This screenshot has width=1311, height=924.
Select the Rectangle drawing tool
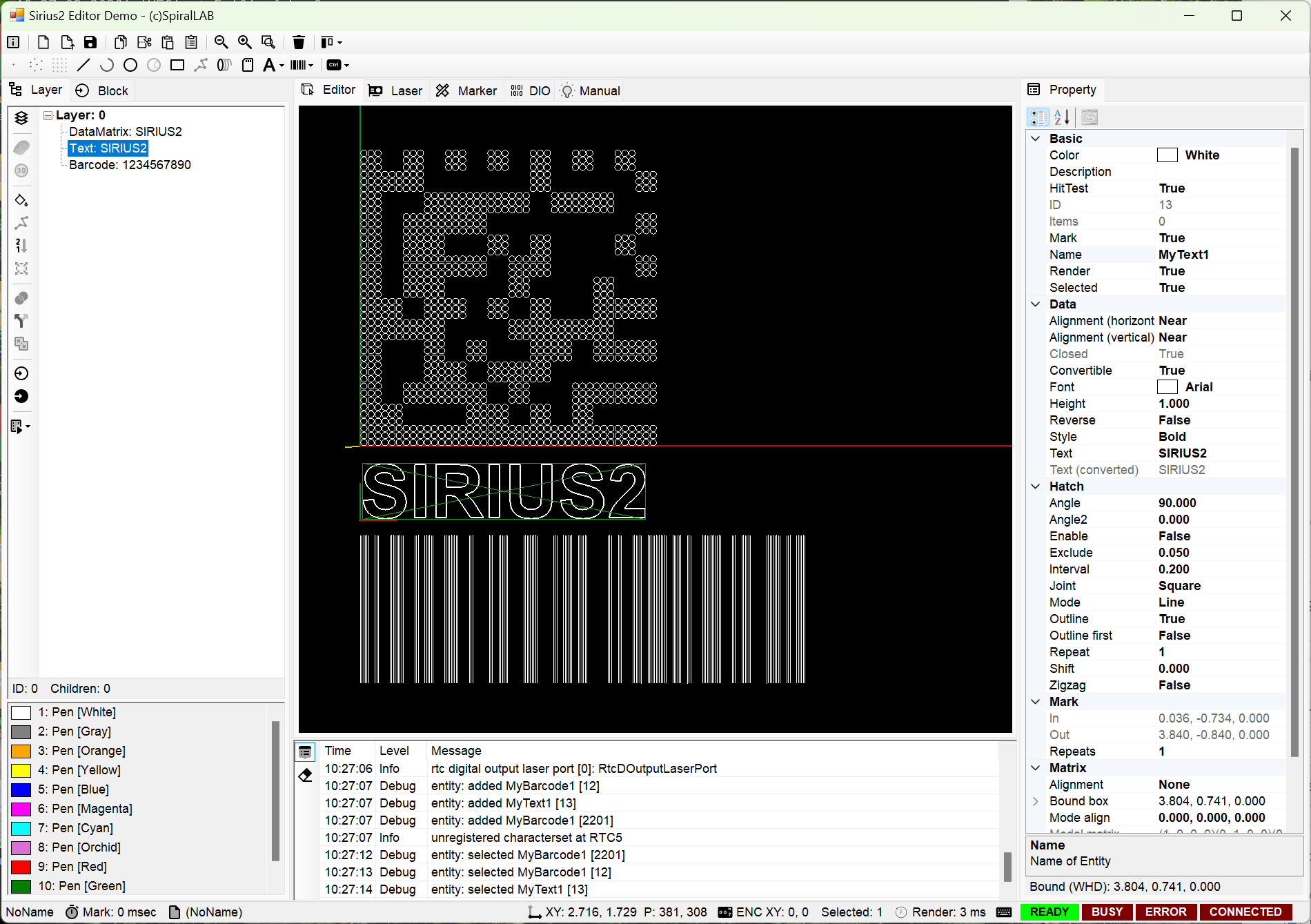tap(177, 65)
